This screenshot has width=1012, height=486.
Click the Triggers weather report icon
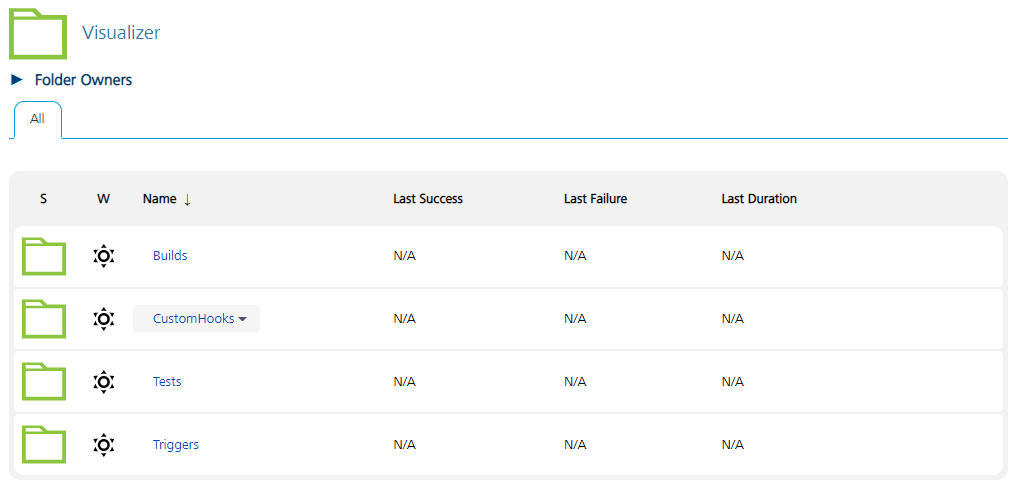(x=104, y=445)
